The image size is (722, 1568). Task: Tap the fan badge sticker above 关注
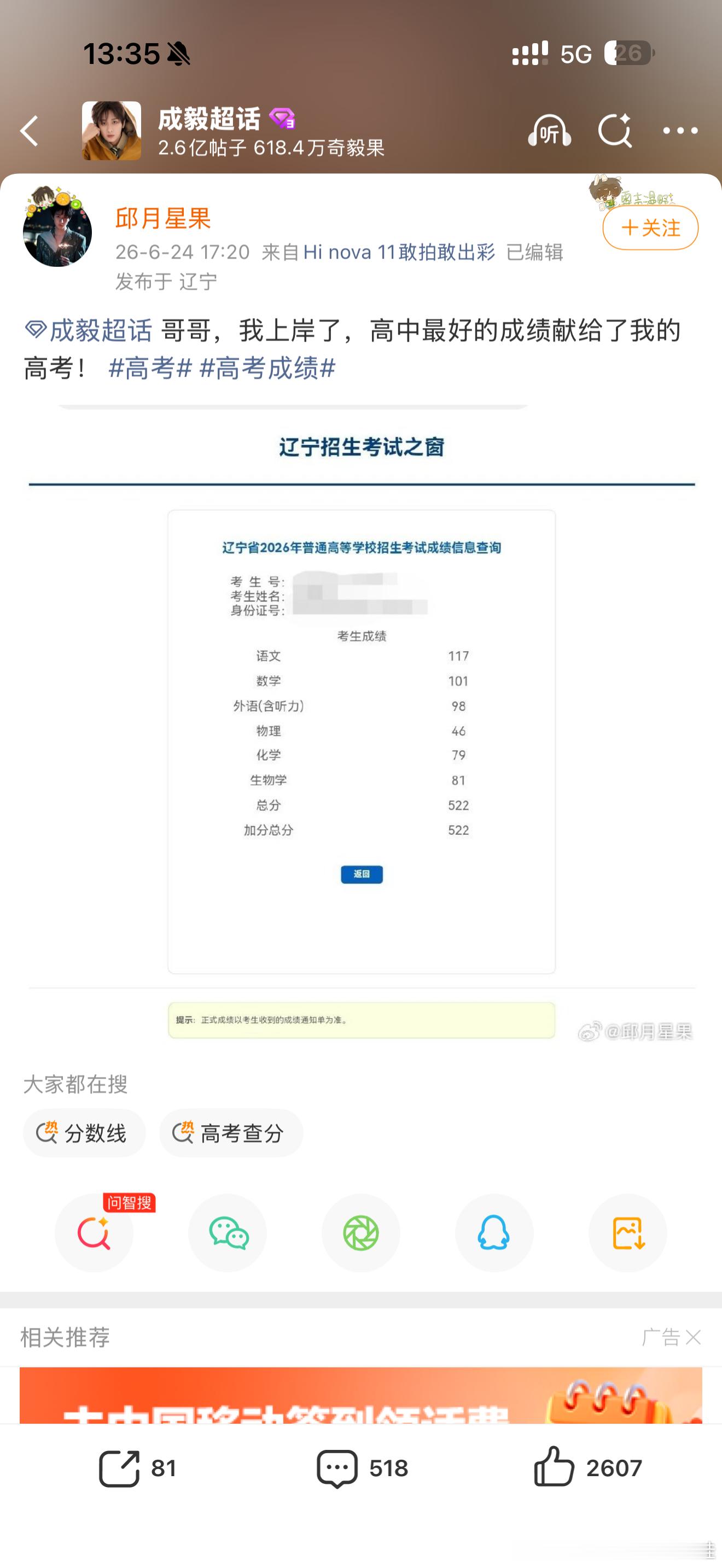pos(631,192)
